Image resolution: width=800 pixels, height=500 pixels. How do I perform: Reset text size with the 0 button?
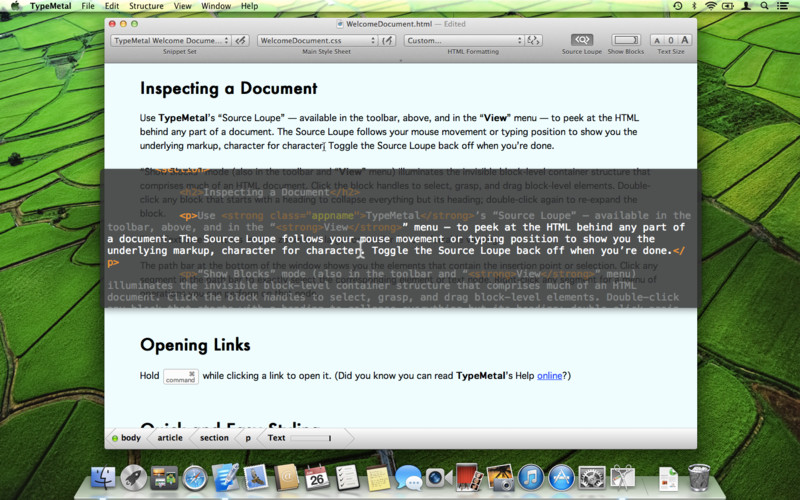[670, 40]
